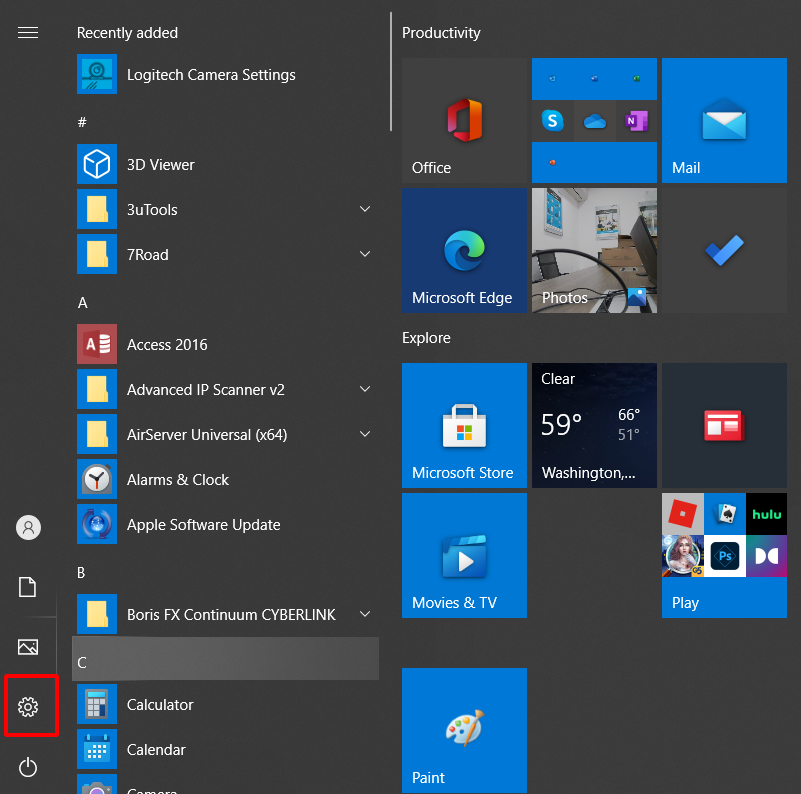Expand the AirServer Universal (x64) folder
This screenshot has height=794, width=801.
coord(365,435)
